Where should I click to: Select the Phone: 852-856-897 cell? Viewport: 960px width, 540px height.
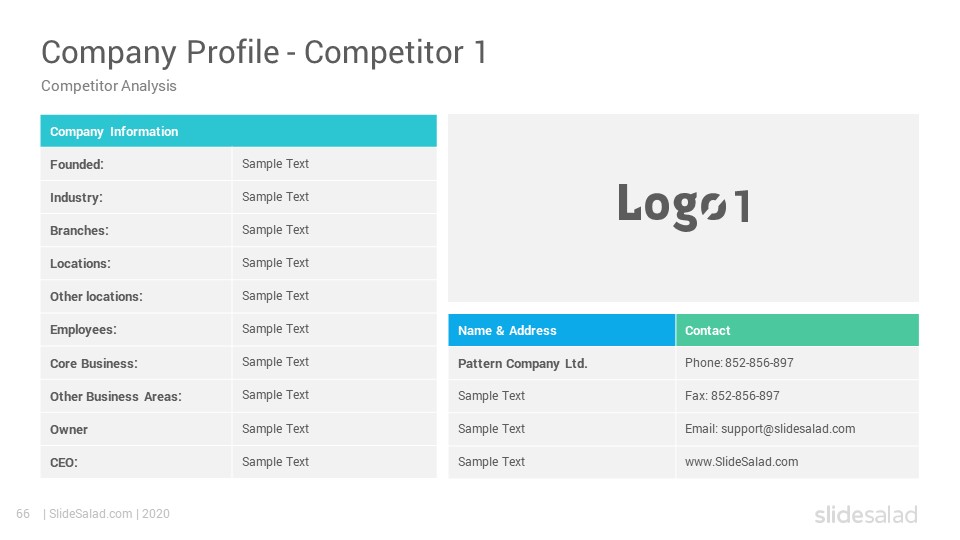[x=797, y=363]
